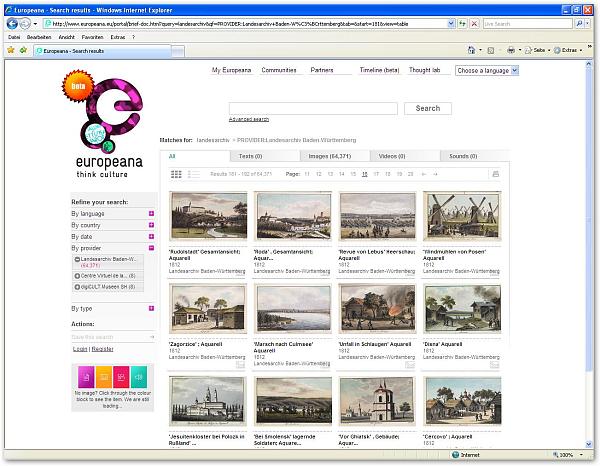Click the browser Forward arrow button
600x466 pixels.
(x=25, y=24)
